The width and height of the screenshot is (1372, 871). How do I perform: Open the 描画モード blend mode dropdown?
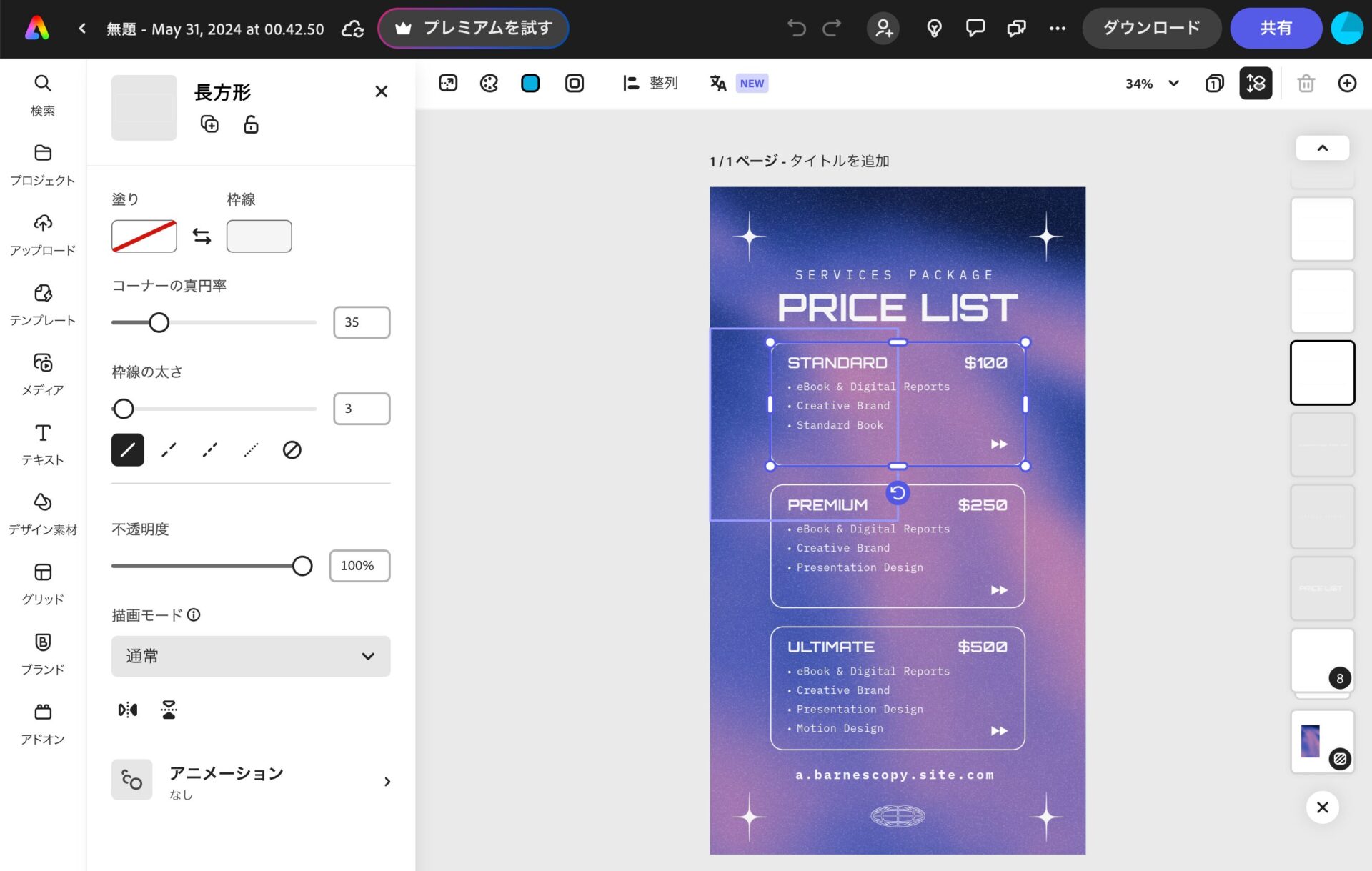(250, 656)
